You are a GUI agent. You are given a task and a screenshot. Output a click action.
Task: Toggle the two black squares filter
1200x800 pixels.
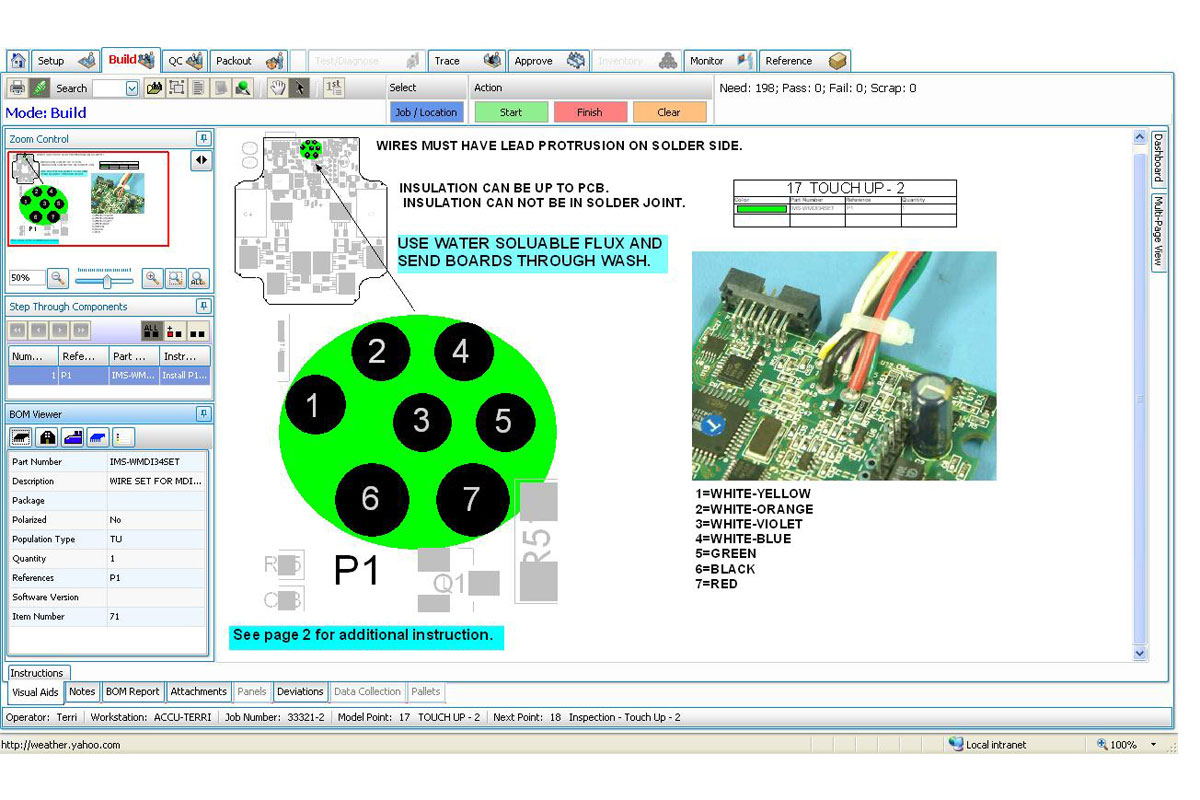(x=198, y=330)
